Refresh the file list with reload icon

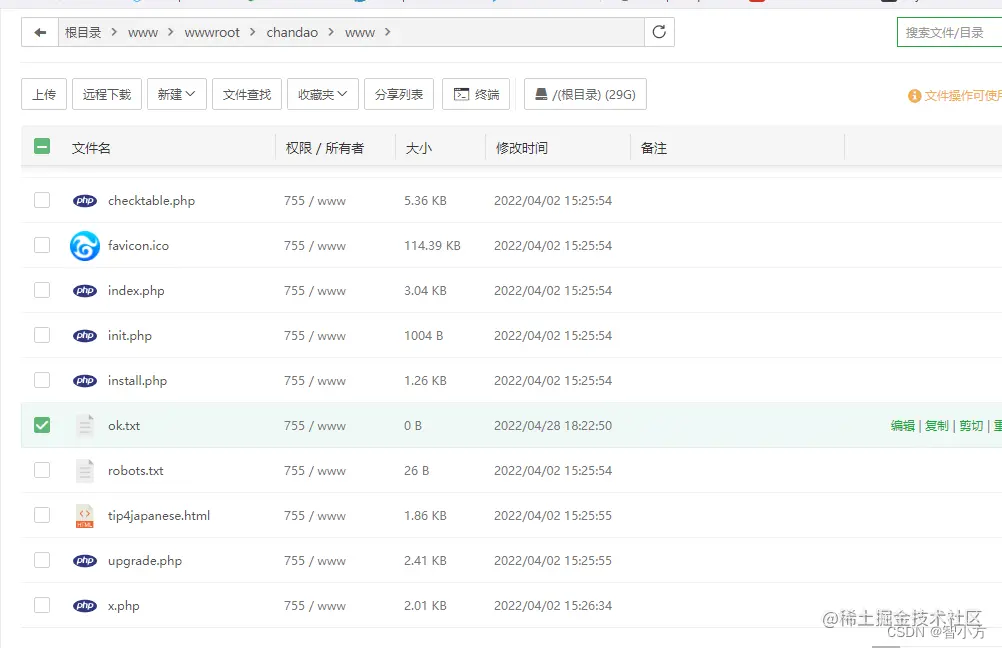click(x=659, y=32)
